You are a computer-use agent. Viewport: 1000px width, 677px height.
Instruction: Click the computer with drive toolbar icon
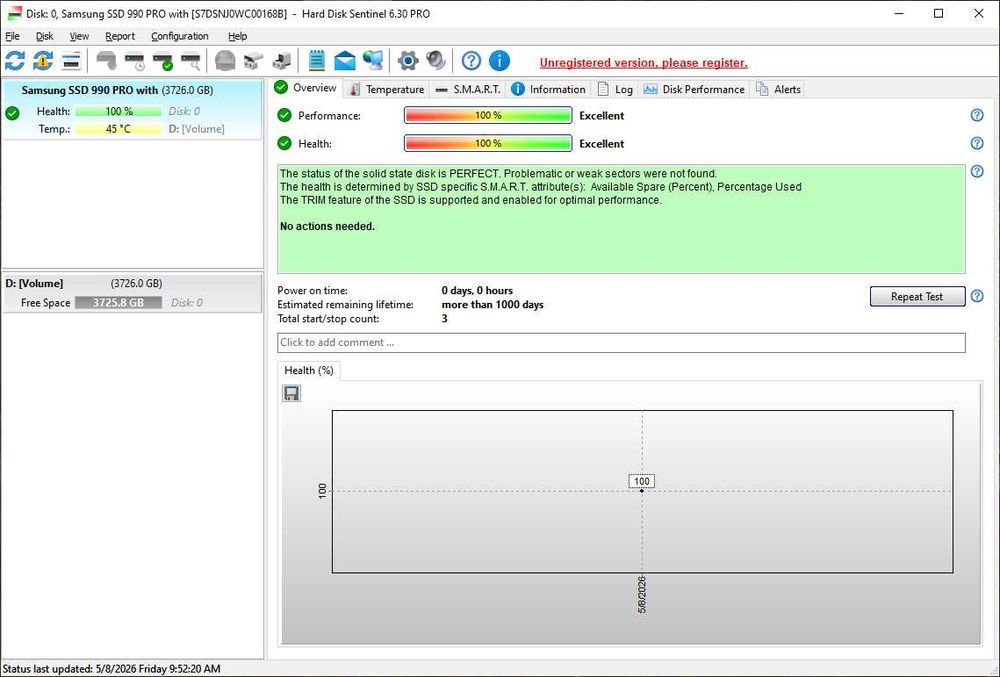tap(281, 61)
